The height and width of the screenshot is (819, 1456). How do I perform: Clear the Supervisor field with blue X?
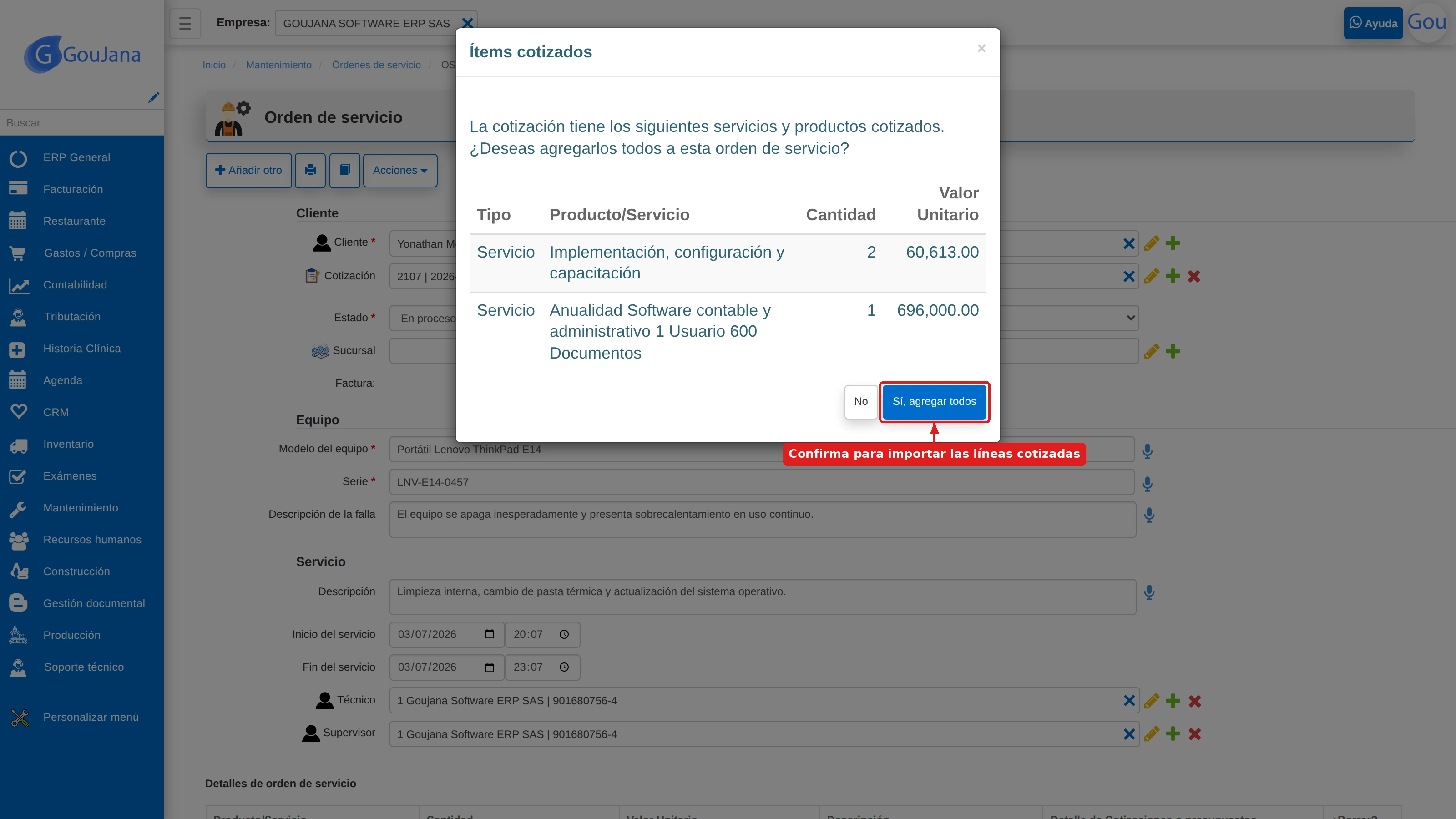1129,733
